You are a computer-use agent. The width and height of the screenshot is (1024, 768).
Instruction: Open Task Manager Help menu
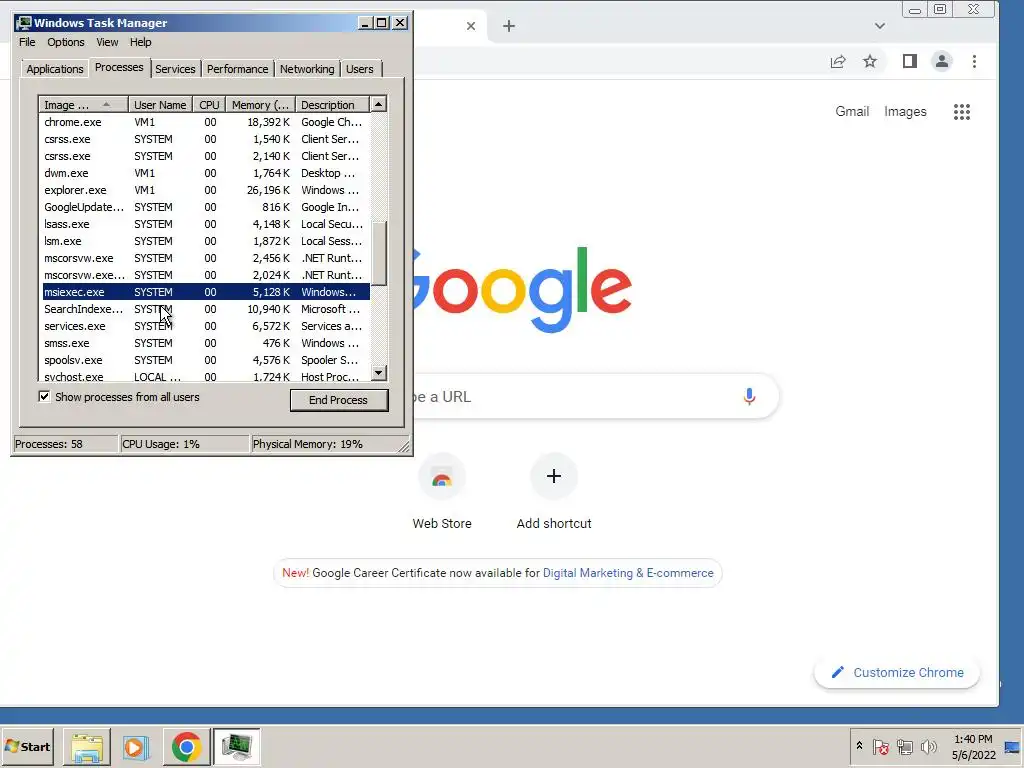(140, 42)
